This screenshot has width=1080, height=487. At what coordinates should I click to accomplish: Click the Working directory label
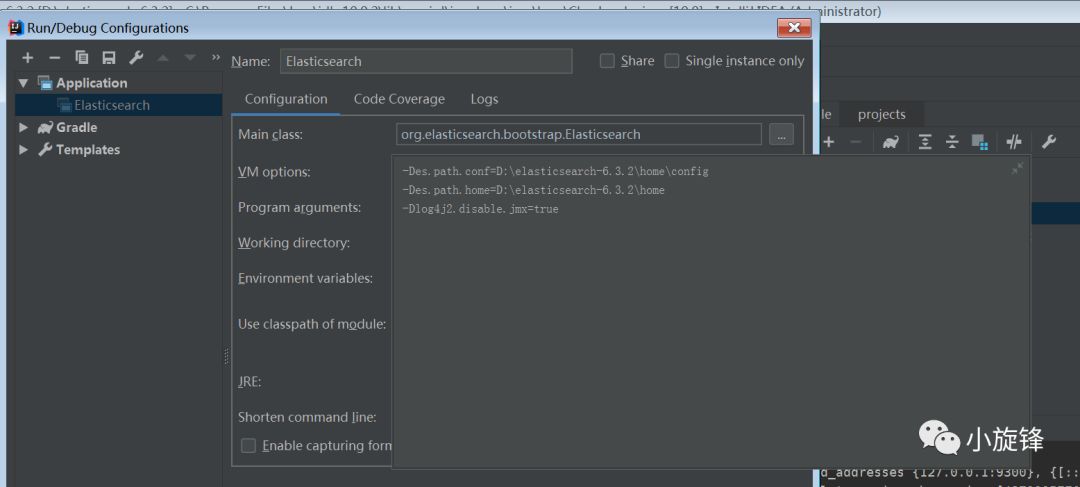(294, 243)
